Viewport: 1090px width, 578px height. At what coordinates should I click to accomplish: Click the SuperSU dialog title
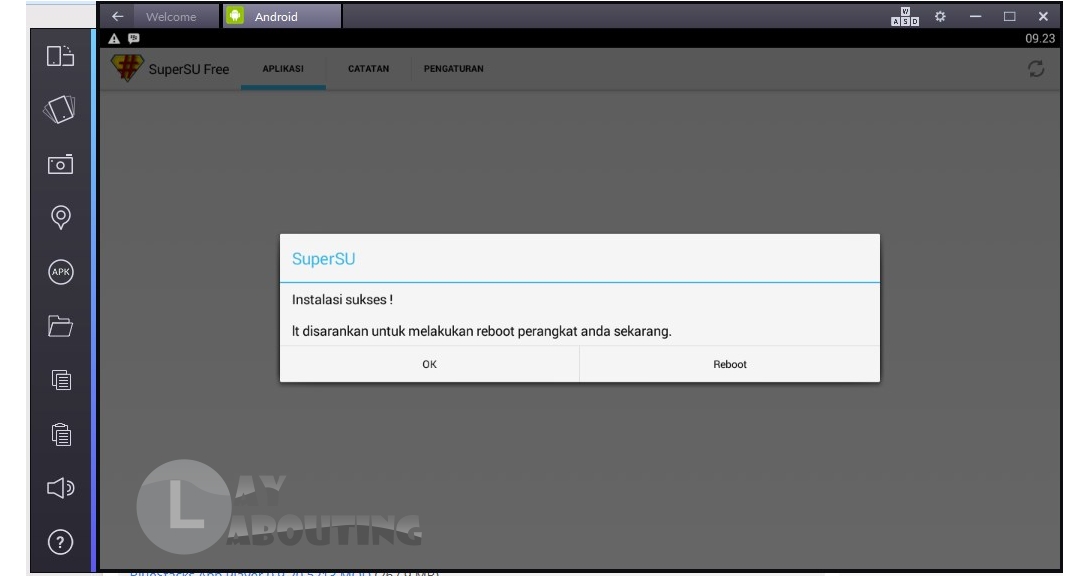tap(323, 259)
